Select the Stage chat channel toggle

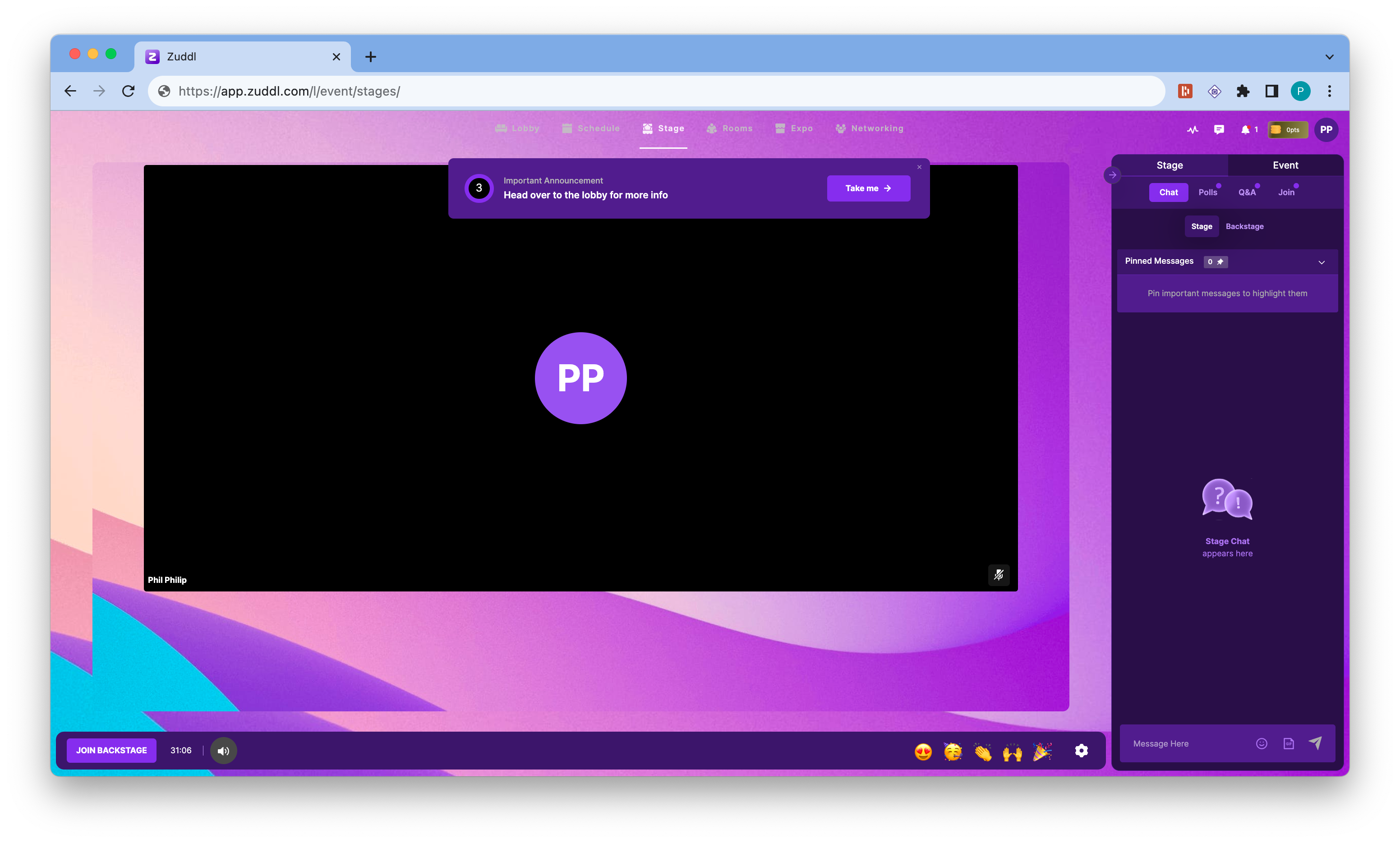point(1201,226)
